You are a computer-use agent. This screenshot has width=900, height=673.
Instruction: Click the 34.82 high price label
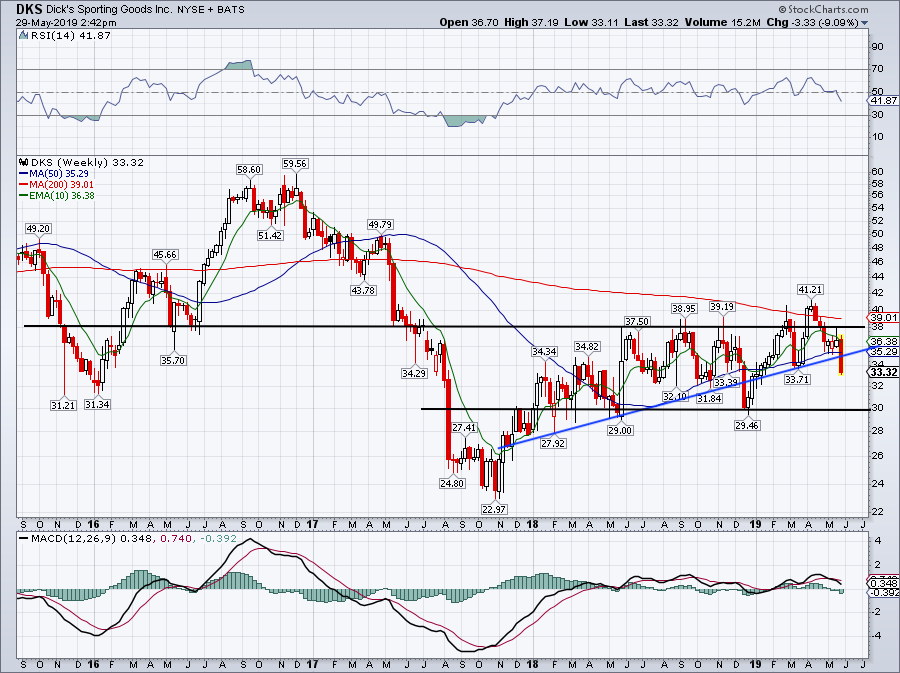[x=587, y=347]
